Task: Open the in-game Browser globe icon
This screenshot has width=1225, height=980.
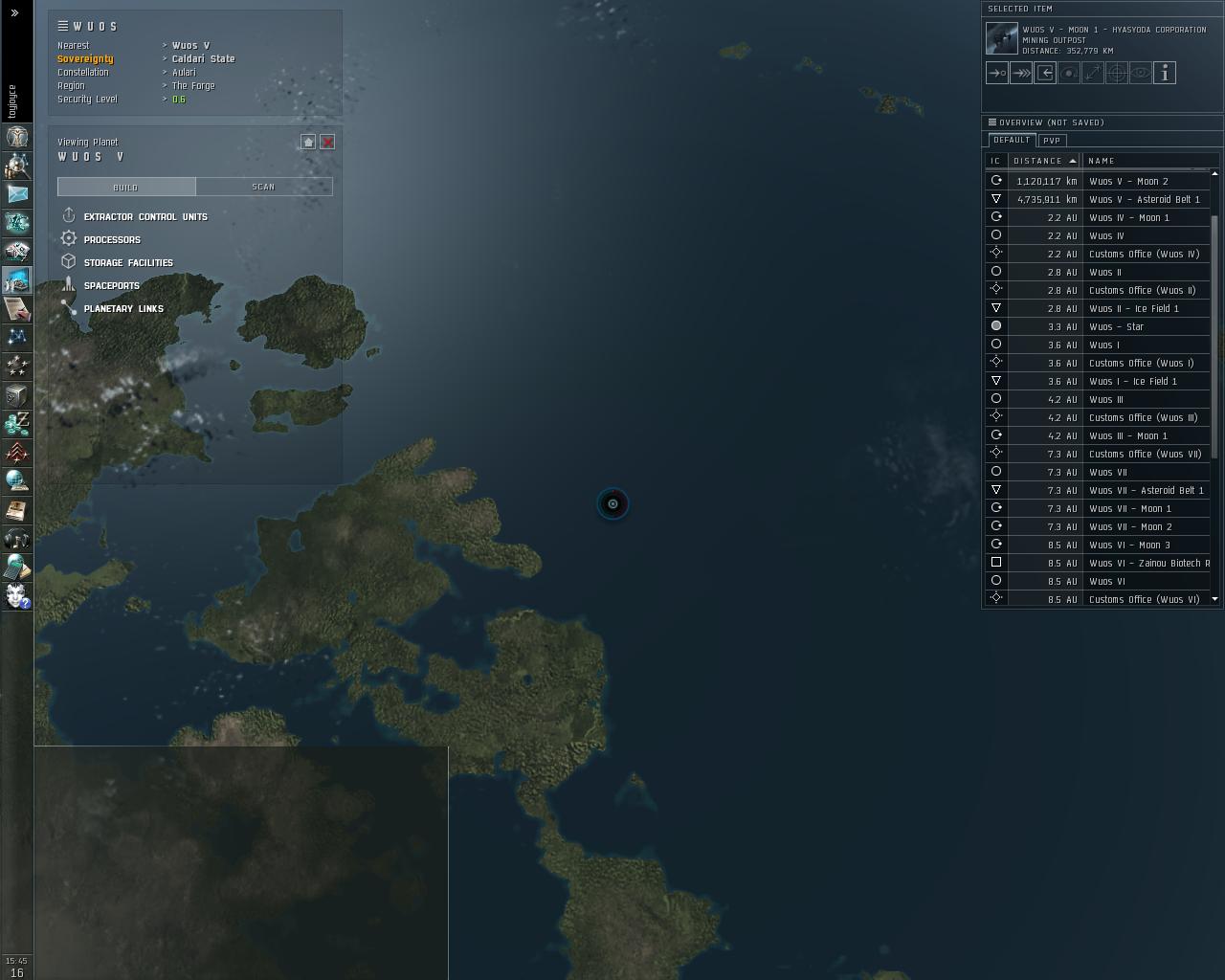Action: (17, 481)
